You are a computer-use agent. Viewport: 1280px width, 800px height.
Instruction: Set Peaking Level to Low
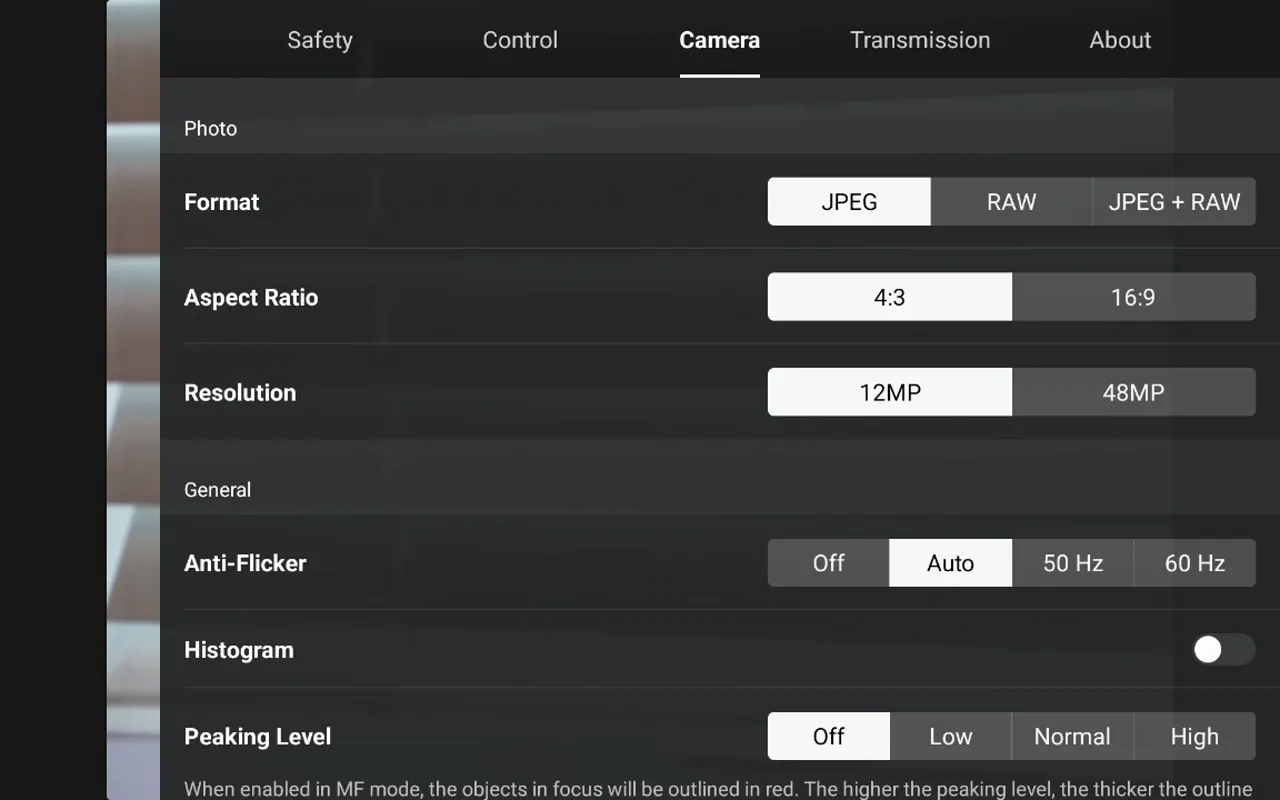point(950,736)
